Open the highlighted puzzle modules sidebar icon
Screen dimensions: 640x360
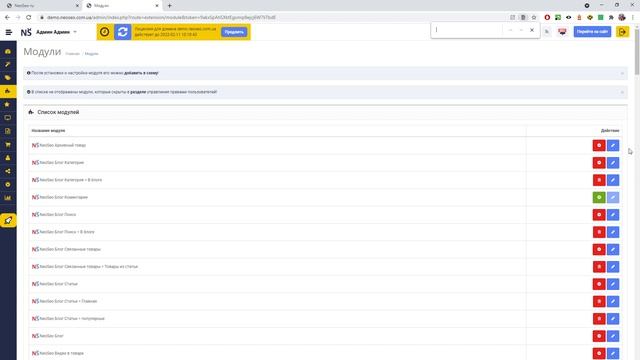[x=8, y=91]
